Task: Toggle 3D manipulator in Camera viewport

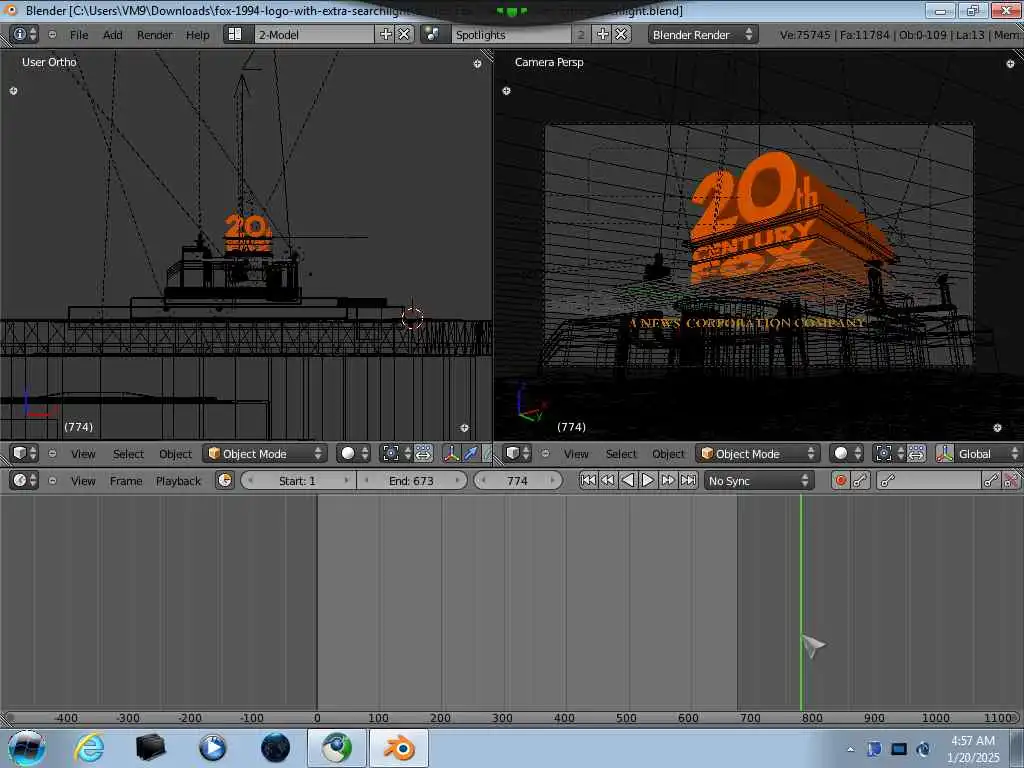Action: pyautogui.click(x=944, y=453)
